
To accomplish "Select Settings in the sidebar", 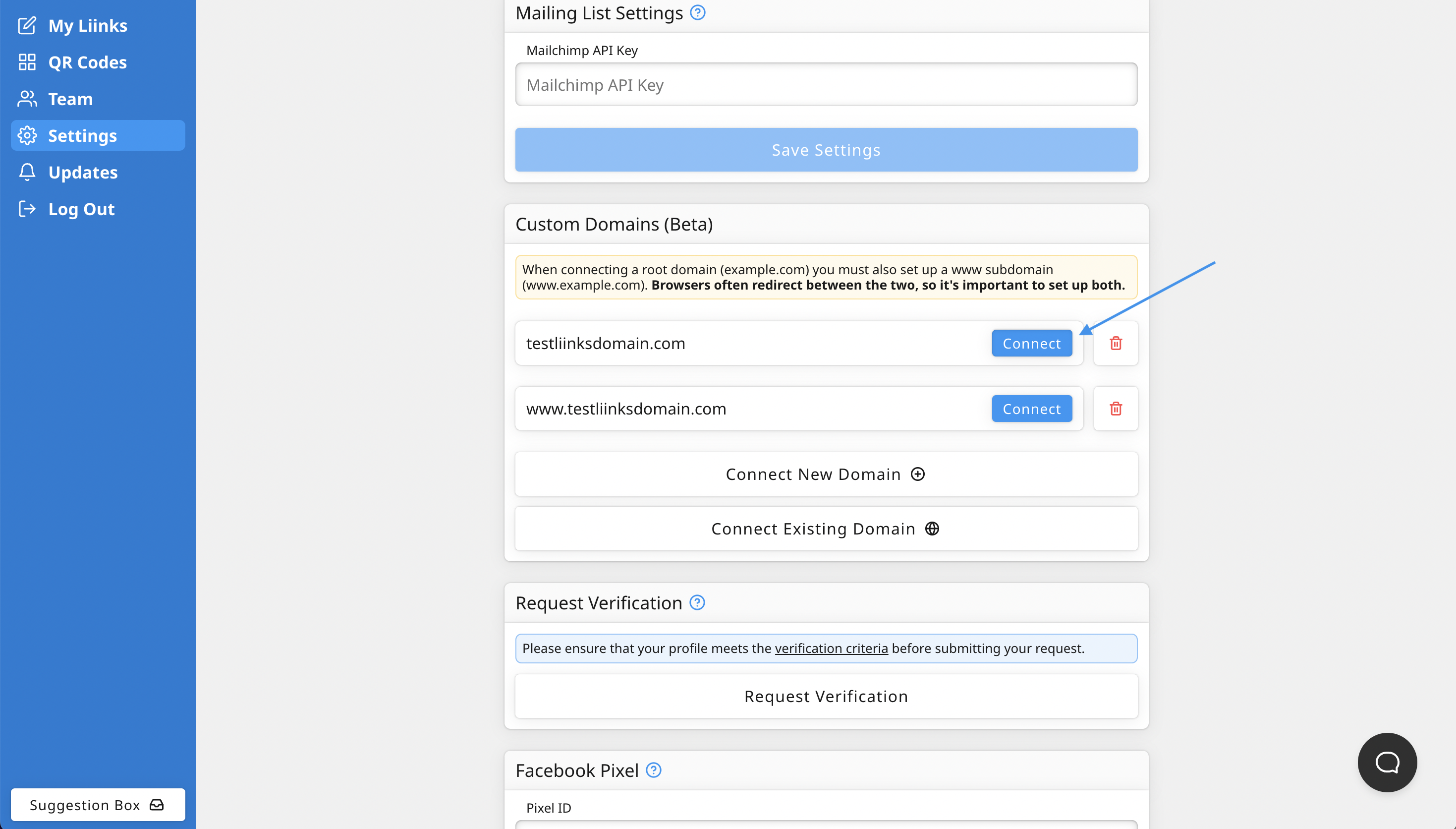I will pos(82,135).
